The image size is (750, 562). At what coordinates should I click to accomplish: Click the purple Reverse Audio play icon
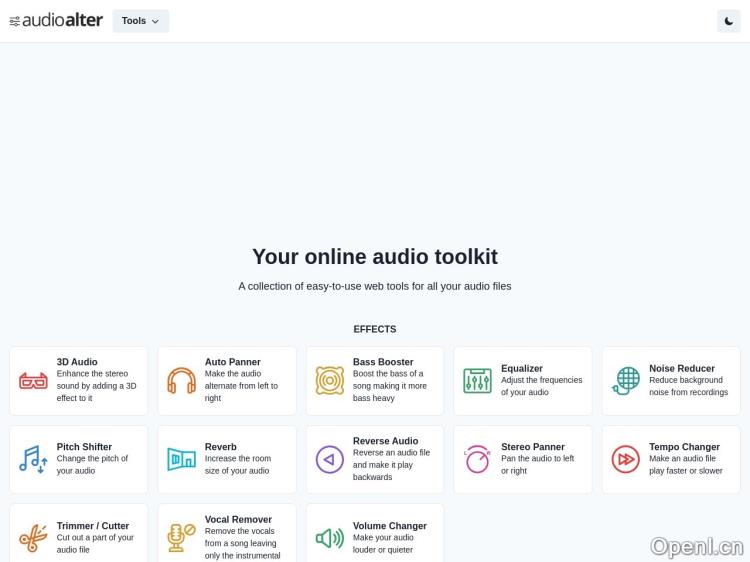(x=330, y=459)
